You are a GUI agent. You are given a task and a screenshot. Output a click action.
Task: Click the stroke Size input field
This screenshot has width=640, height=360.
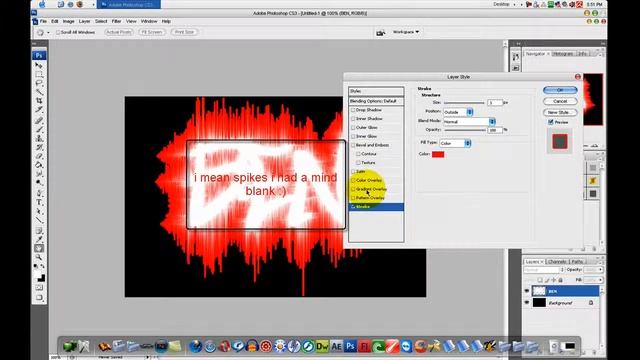coord(494,102)
